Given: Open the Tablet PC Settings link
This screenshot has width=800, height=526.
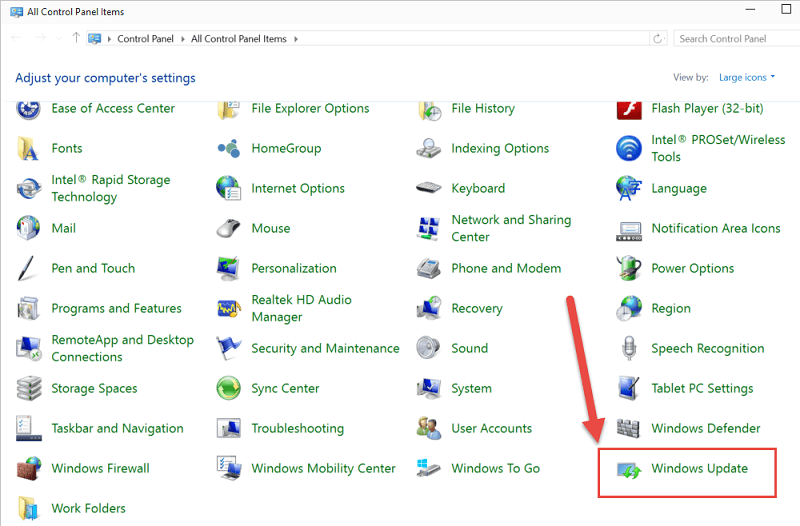Looking at the screenshot, I should (x=702, y=388).
